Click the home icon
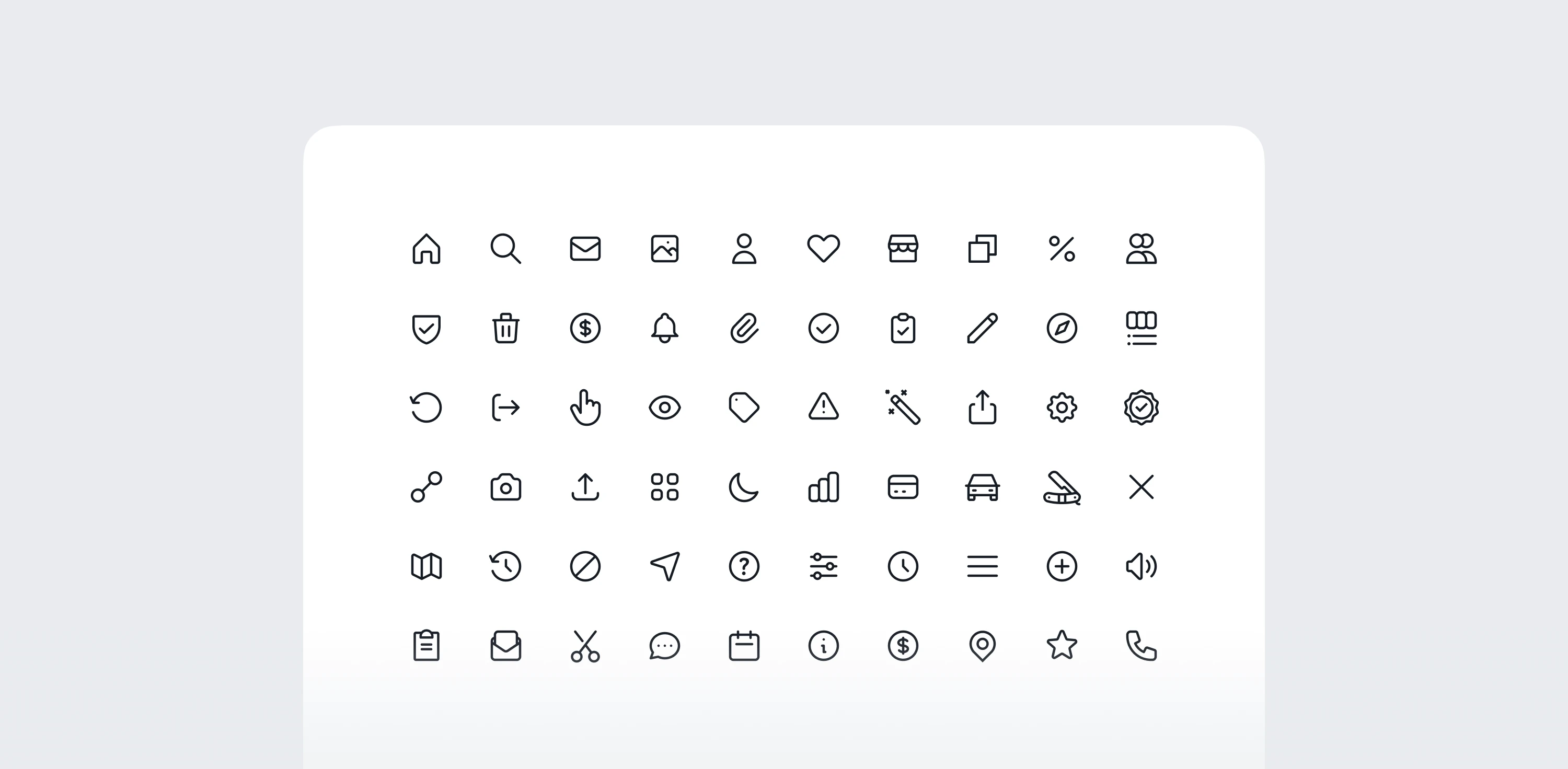Screen dimensions: 1568x769 click(426, 249)
